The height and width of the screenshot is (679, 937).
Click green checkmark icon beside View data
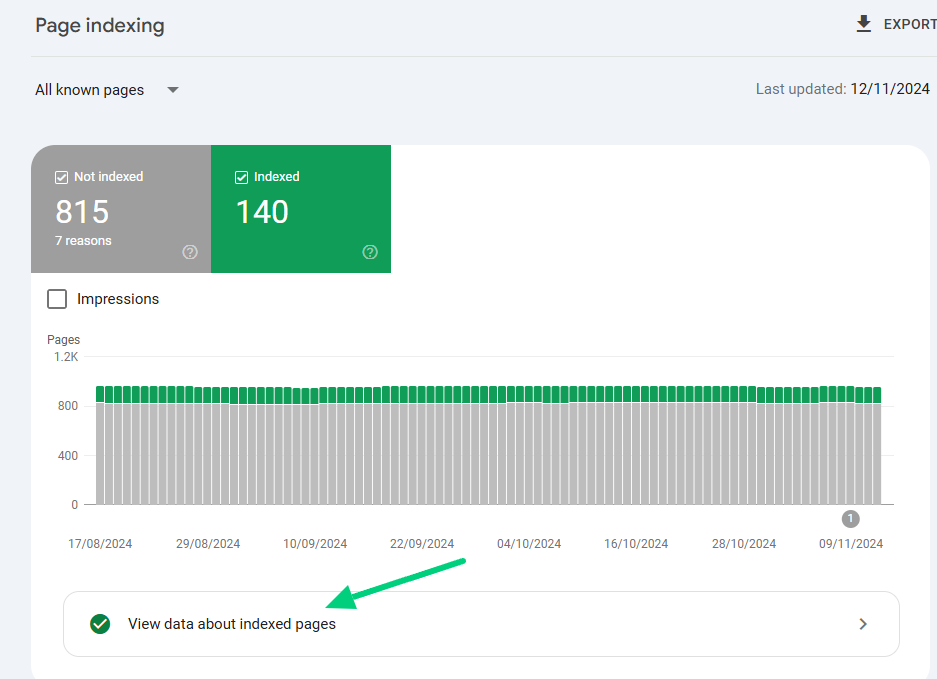click(100, 624)
